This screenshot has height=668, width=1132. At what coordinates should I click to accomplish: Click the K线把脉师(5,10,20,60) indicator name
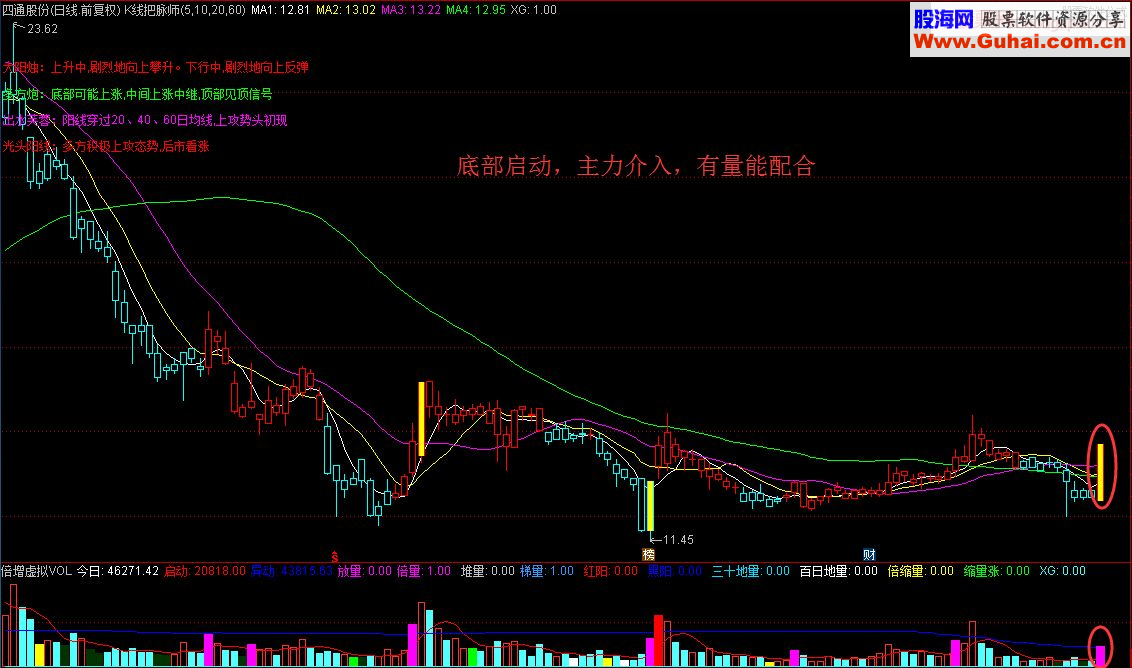[x=185, y=10]
